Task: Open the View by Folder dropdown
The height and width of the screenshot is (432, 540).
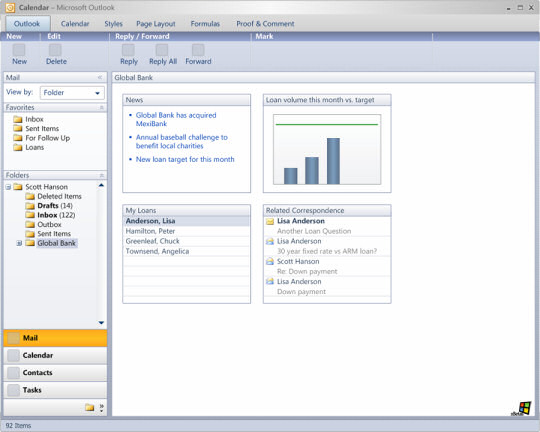Action: coord(72,93)
